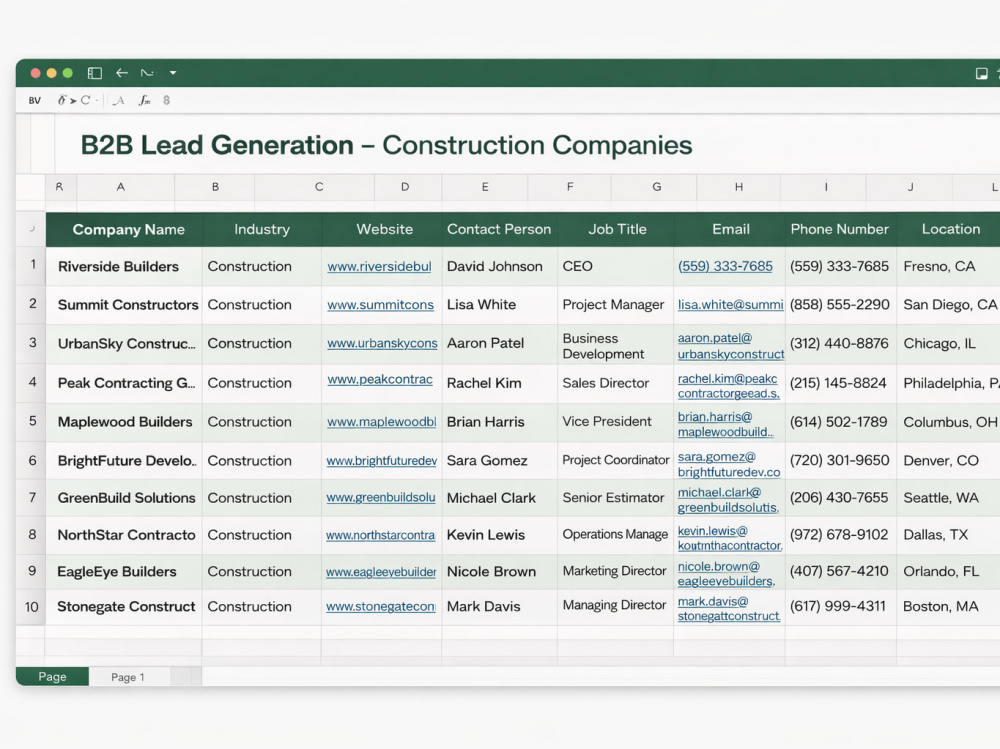Select the Denver, CO location cell
Image resolution: width=1000 pixels, height=749 pixels.
(x=948, y=461)
